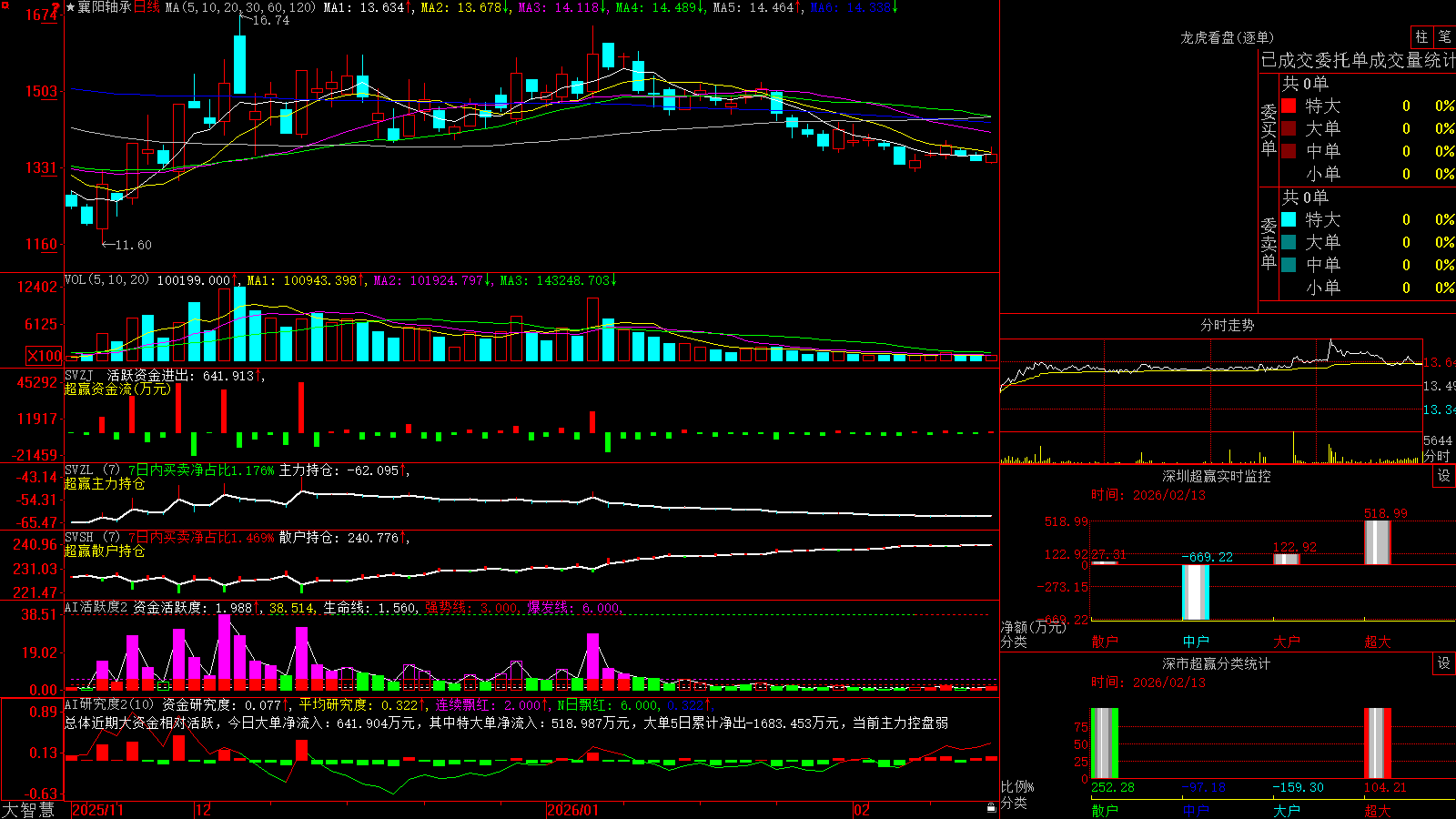
Task: Click the 12 month marker on timeline
Action: point(203,810)
